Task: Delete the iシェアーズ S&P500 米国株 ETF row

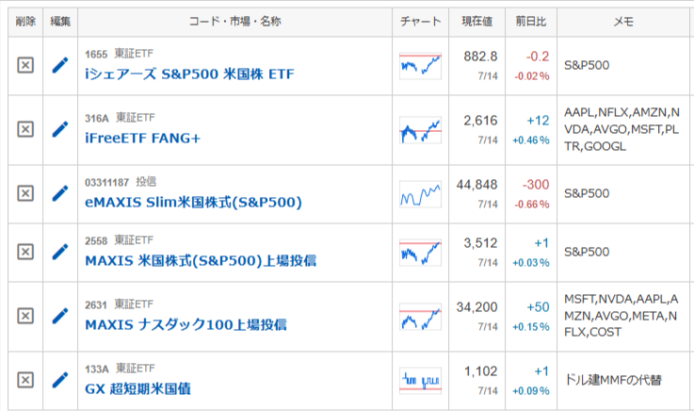Action: click(25, 65)
